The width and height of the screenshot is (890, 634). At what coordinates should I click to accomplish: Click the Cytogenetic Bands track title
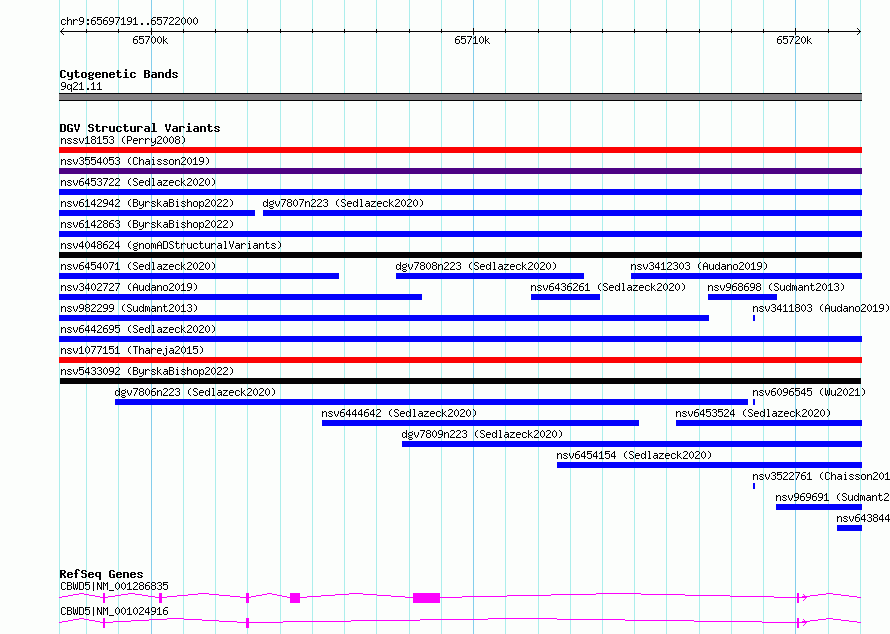(119, 74)
